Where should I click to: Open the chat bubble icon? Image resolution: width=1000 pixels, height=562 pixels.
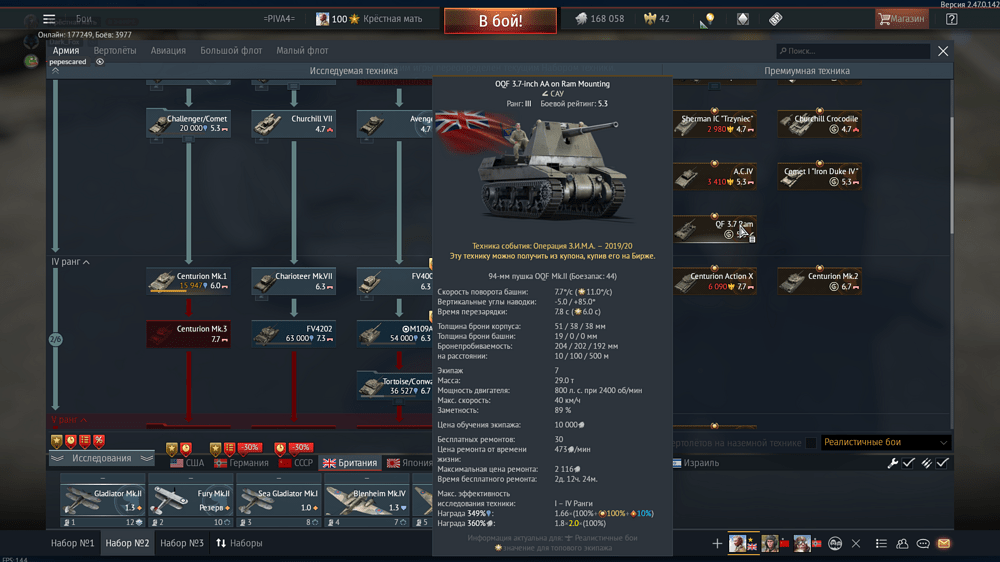pyautogui.click(x=923, y=544)
